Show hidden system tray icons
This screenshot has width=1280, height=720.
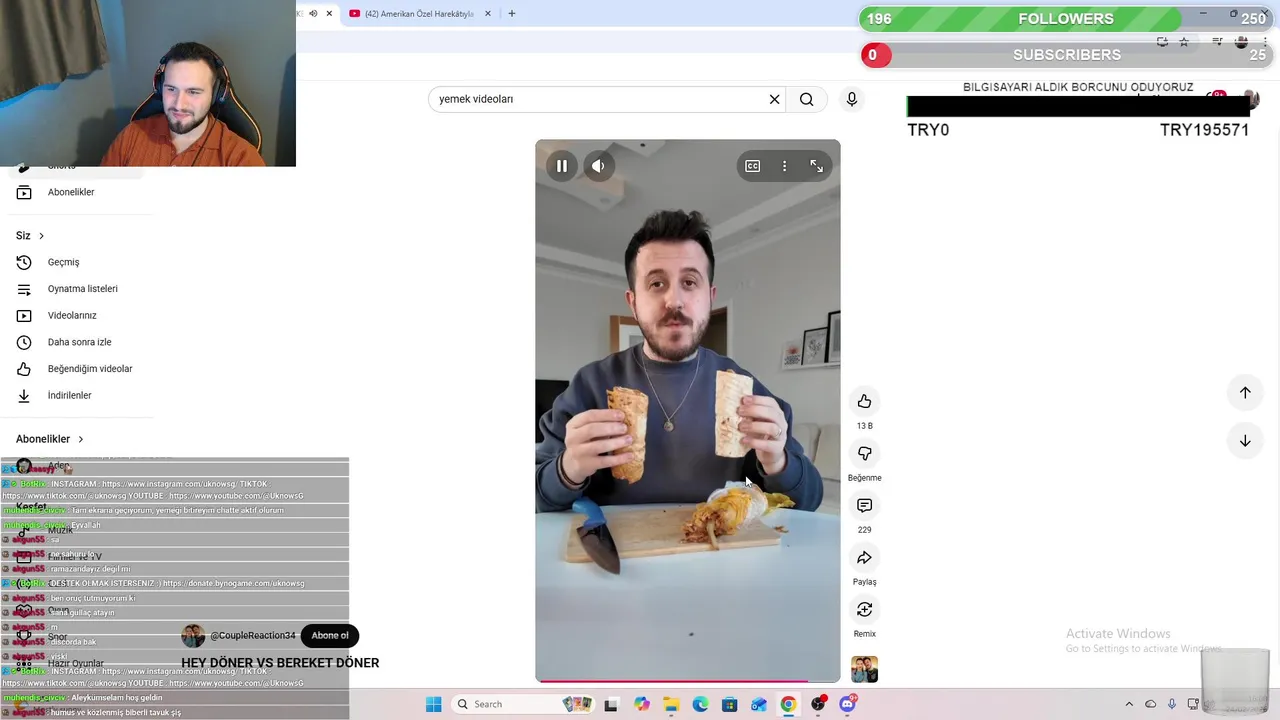(x=1129, y=704)
